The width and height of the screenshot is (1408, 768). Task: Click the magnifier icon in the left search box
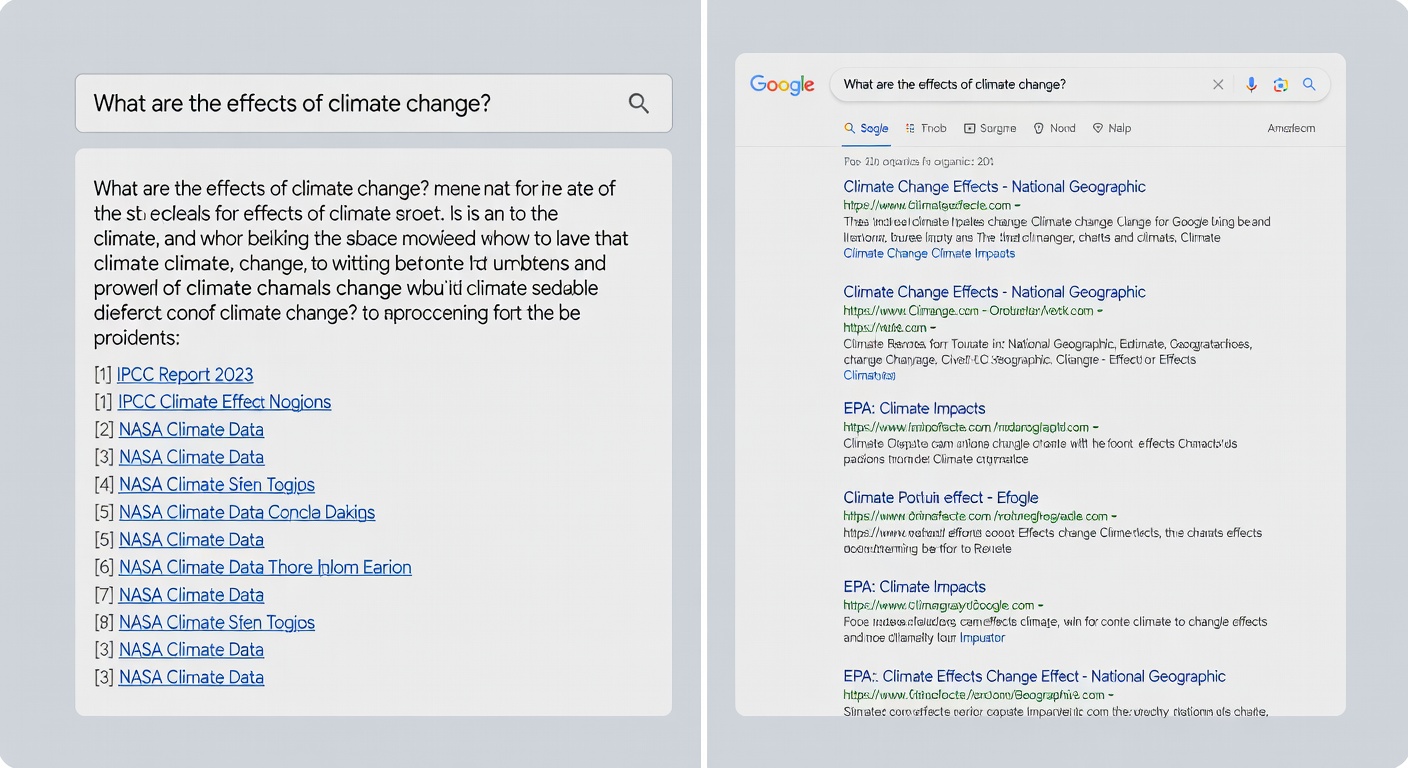click(x=638, y=102)
